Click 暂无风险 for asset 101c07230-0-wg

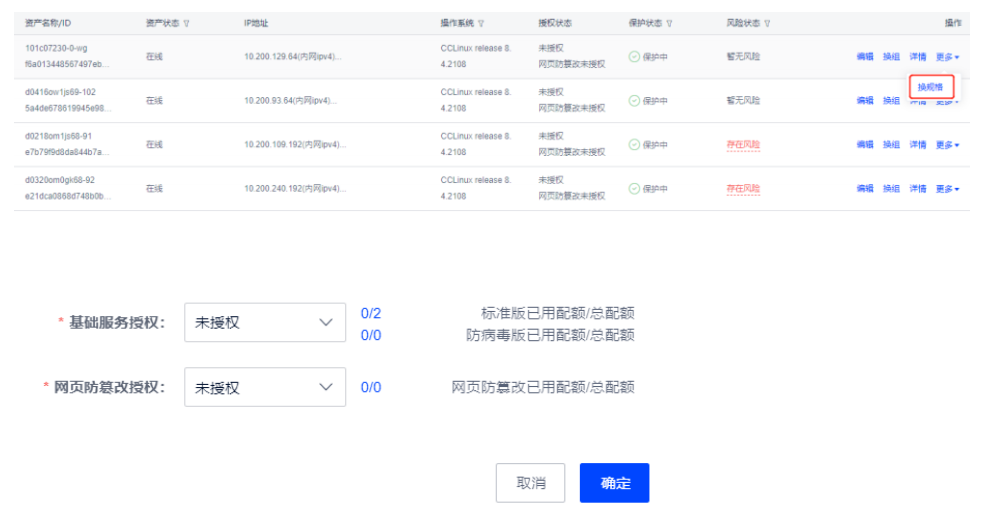[x=743, y=57]
